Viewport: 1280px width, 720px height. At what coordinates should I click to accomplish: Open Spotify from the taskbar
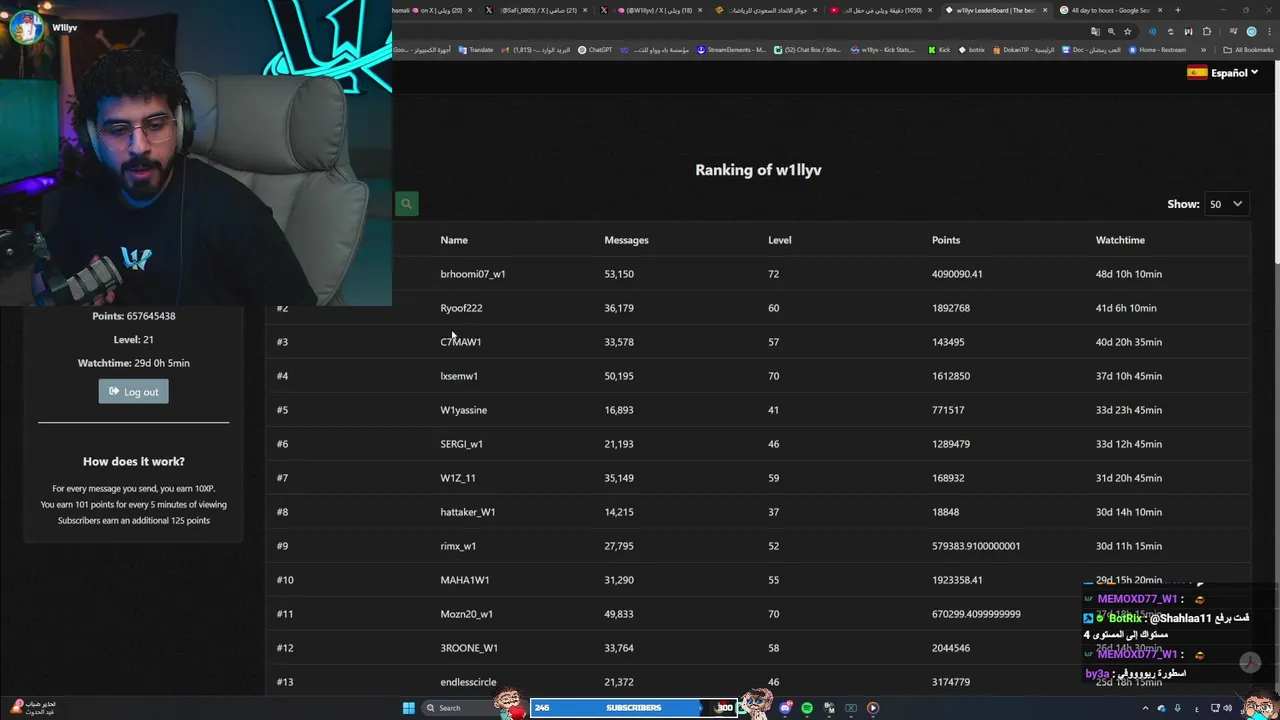pos(807,708)
